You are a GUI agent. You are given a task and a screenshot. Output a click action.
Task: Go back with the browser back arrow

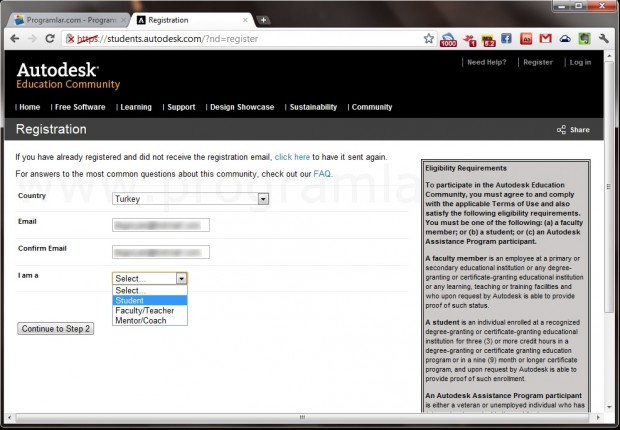pyautogui.click(x=15, y=39)
